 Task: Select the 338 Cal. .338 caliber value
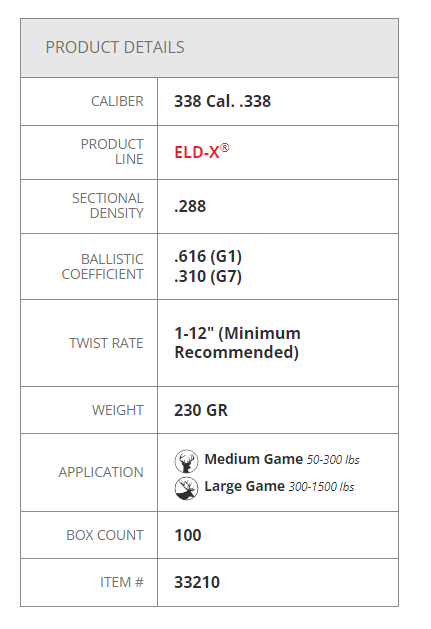pos(222,101)
